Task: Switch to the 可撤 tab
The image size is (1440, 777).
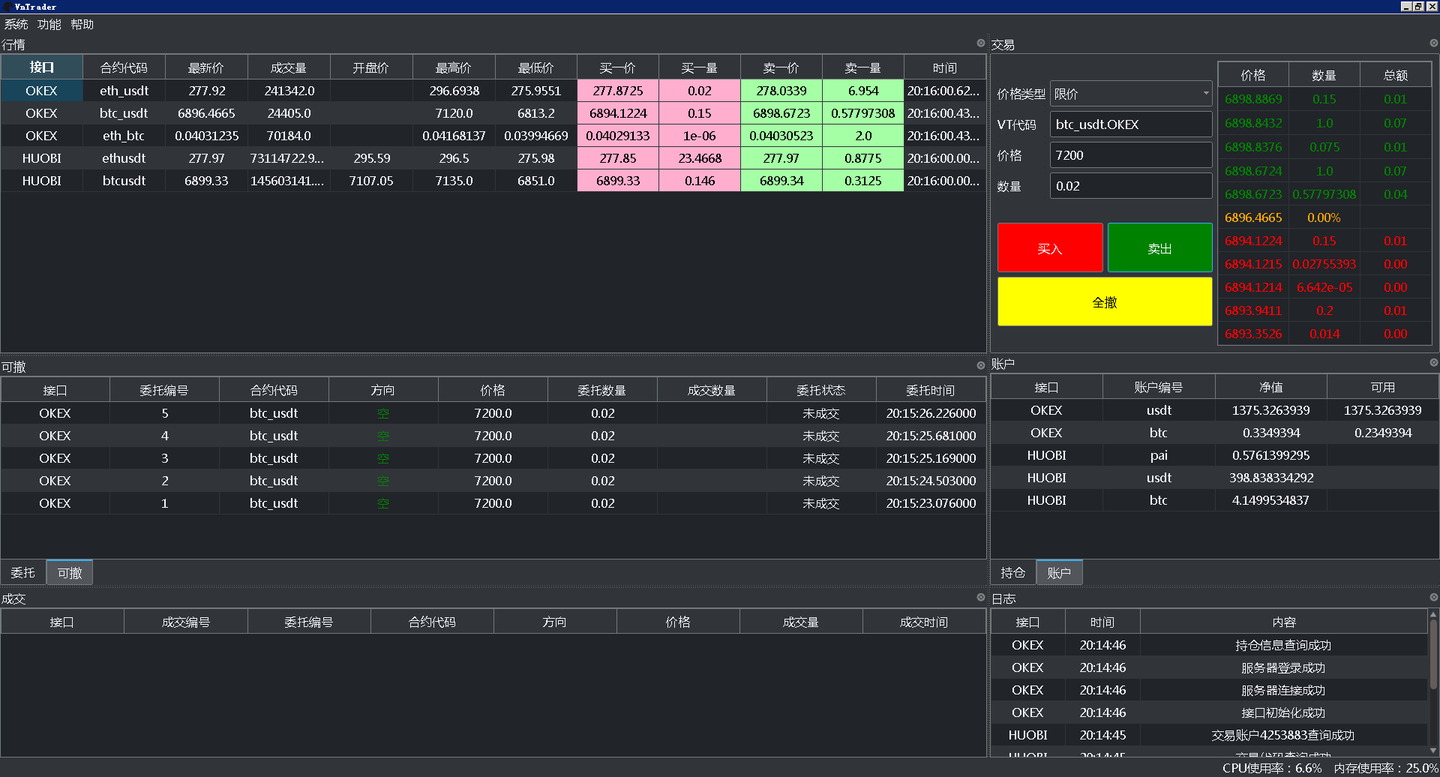Action: pyautogui.click(x=69, y=573)
